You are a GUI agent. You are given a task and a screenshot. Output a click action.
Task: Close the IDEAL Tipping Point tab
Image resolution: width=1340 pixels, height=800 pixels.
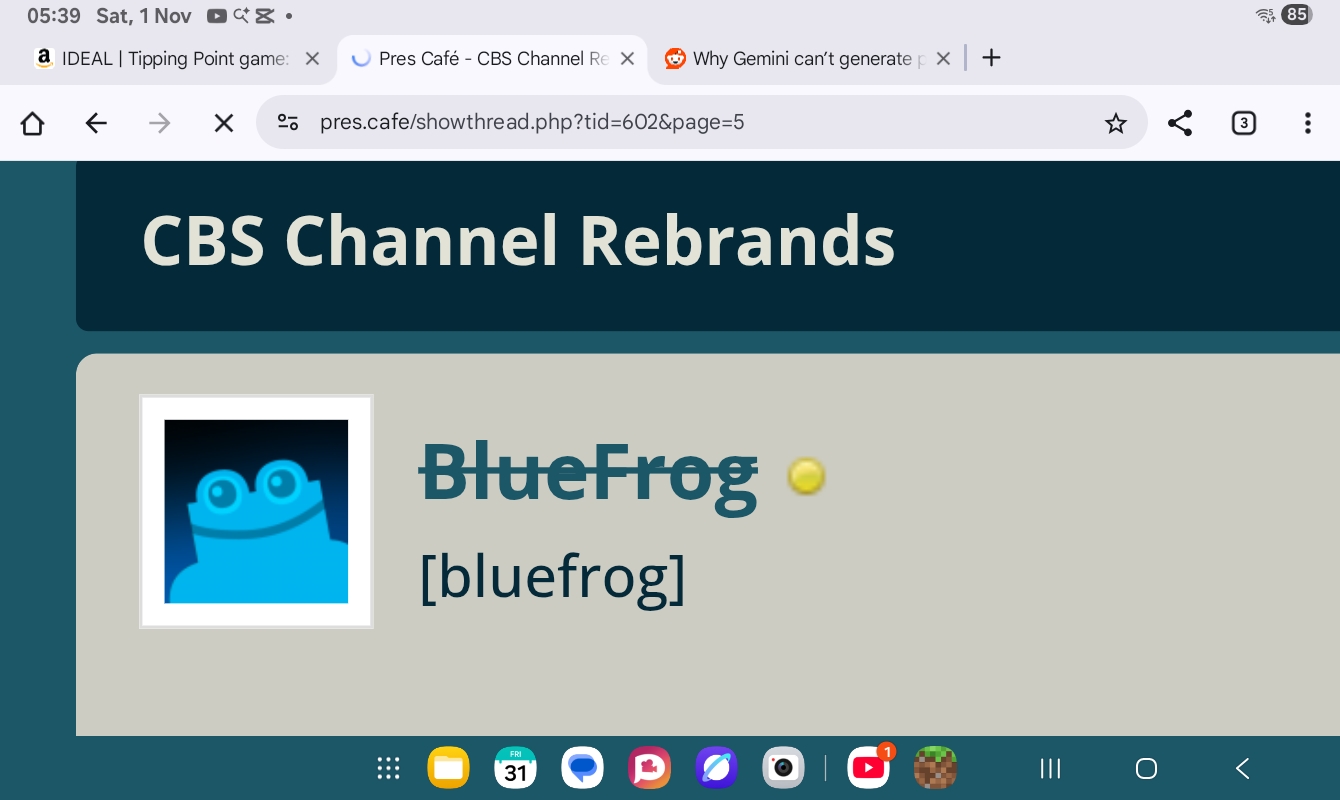[312, 59]
